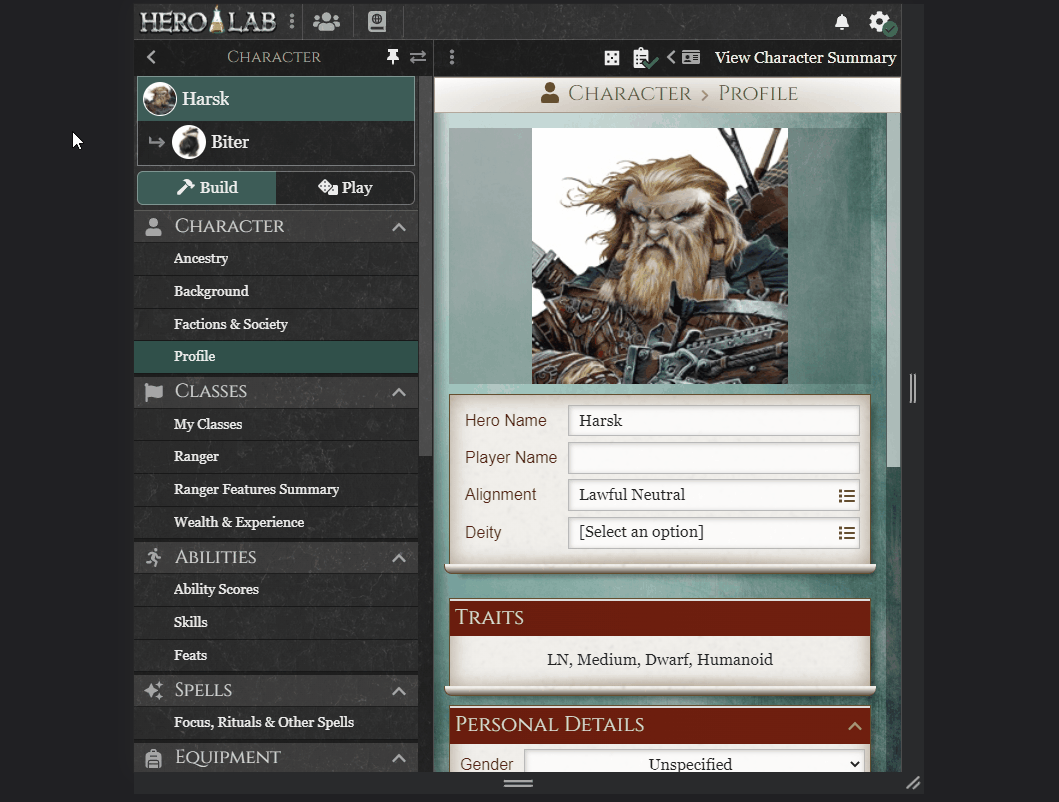1059x802 pixels.
Task: Open the campaign book icon
Action: 377,22
